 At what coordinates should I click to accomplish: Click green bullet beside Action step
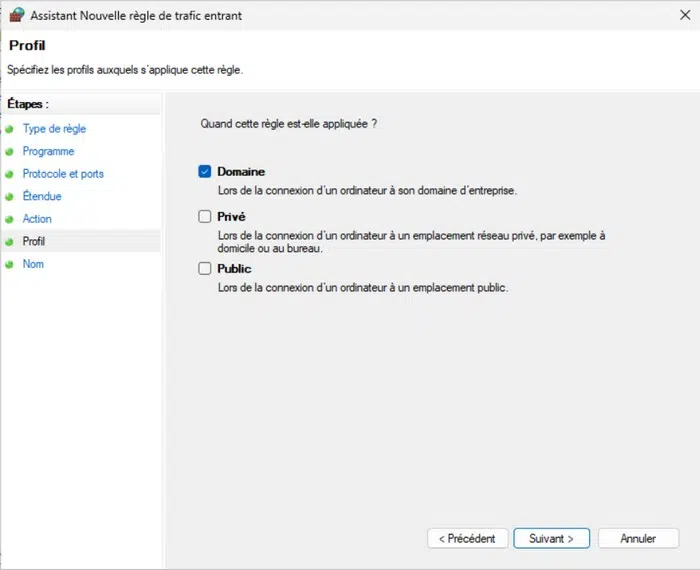click(x=10, y=219)
